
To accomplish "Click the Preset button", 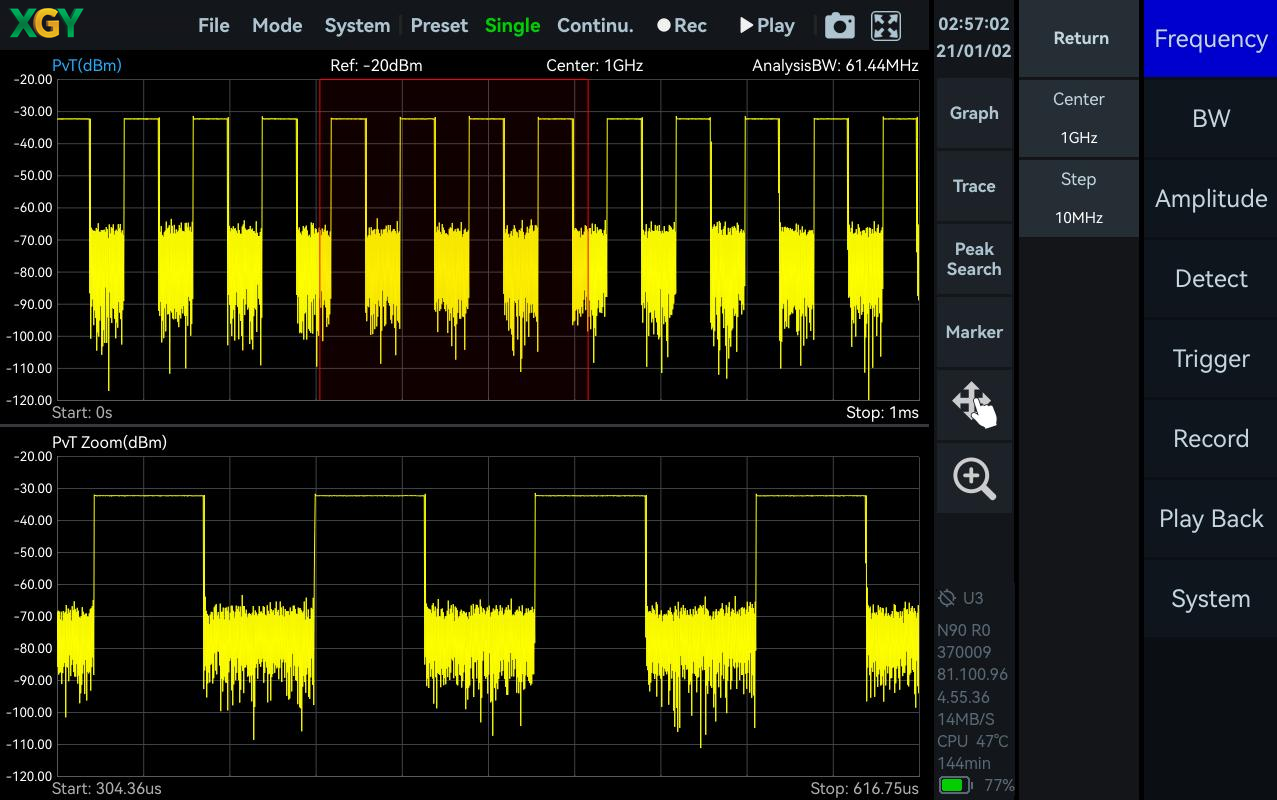I will [x=439, y=26].
